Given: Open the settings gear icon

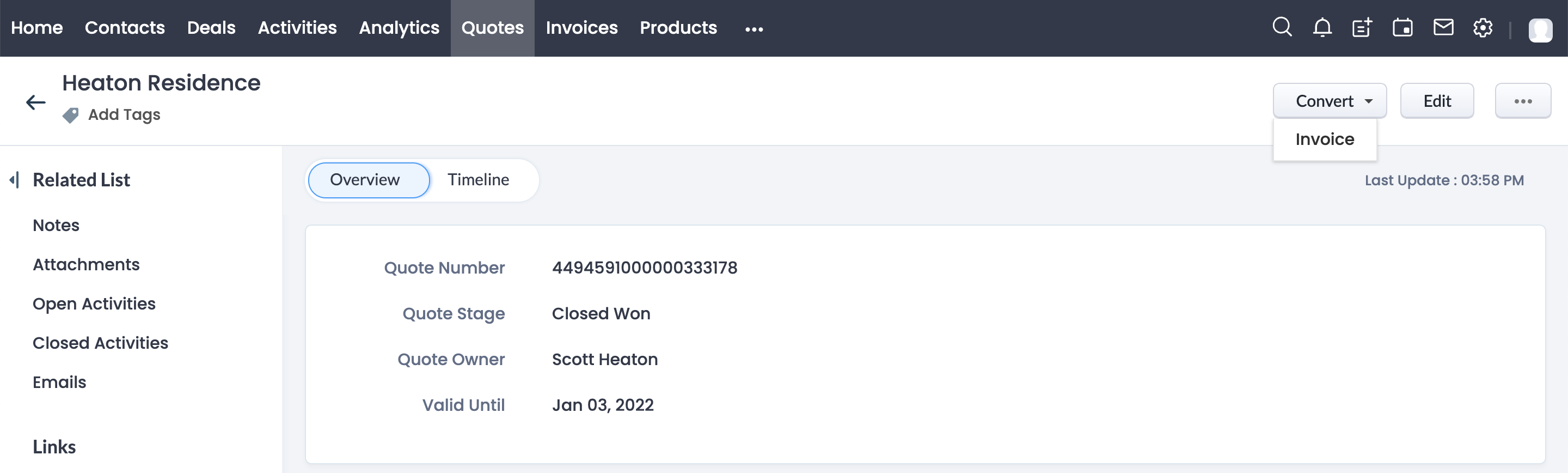Looking at the screenshot, I should point(1483,27).
